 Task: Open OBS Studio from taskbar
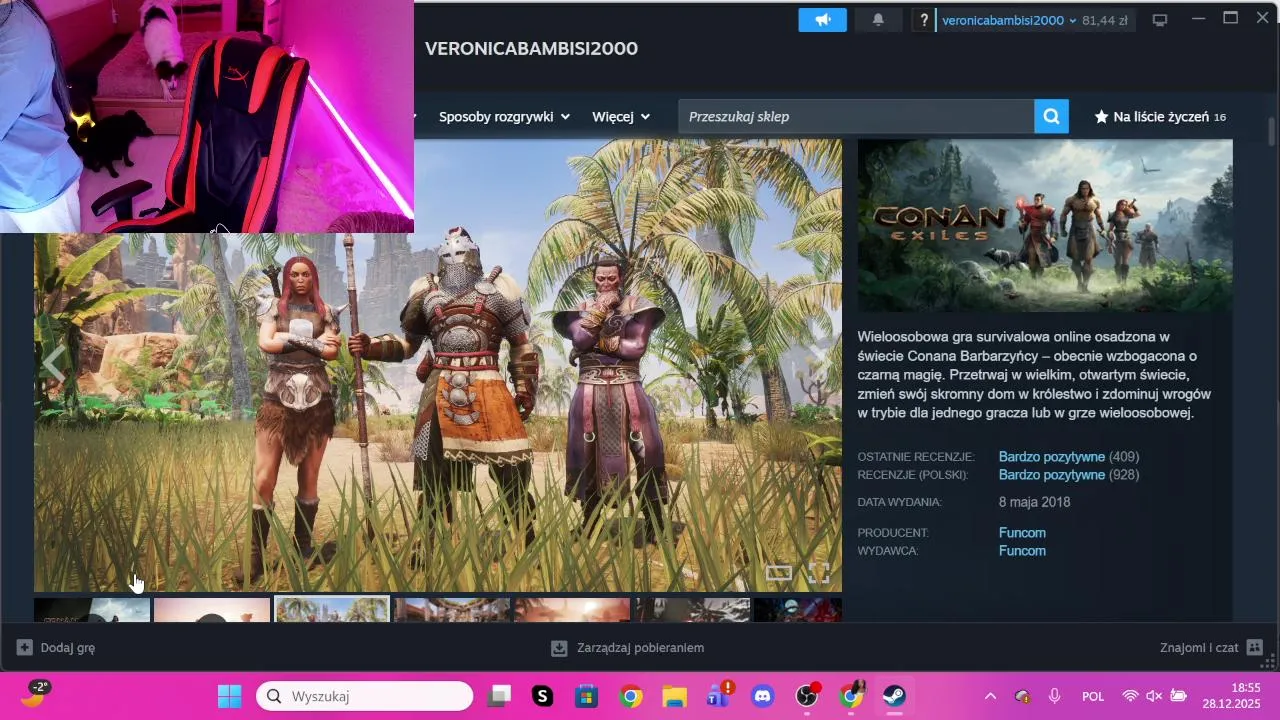tap(807, 696)
